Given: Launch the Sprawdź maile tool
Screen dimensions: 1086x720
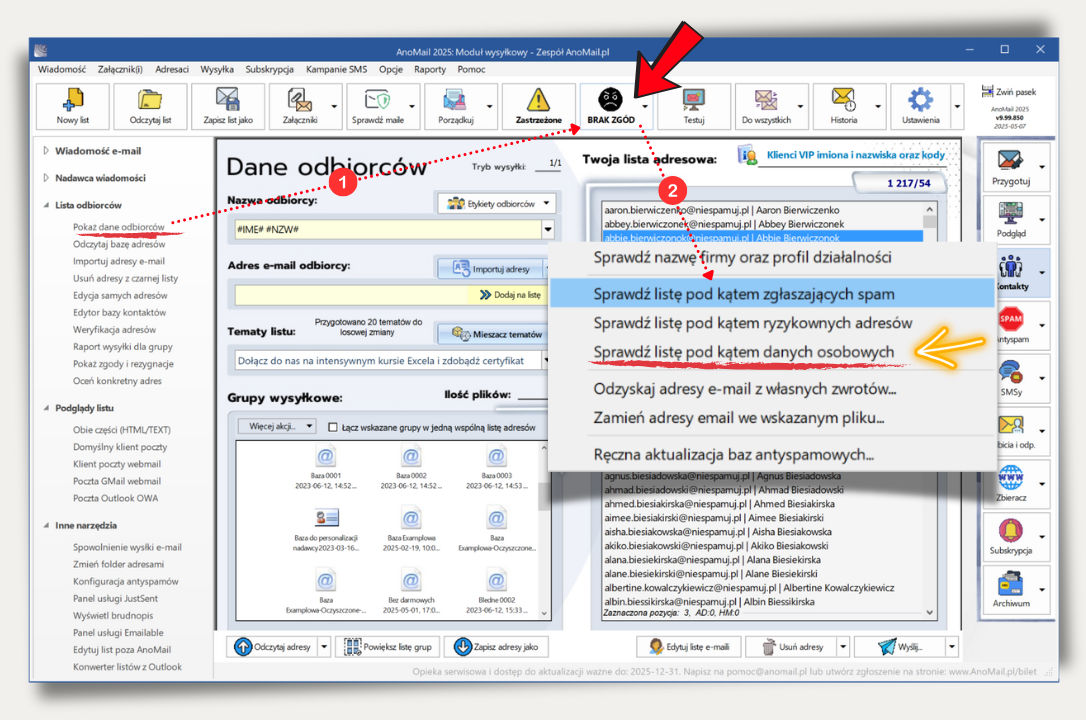Looking at the screenshot, I should coord(377,100).
